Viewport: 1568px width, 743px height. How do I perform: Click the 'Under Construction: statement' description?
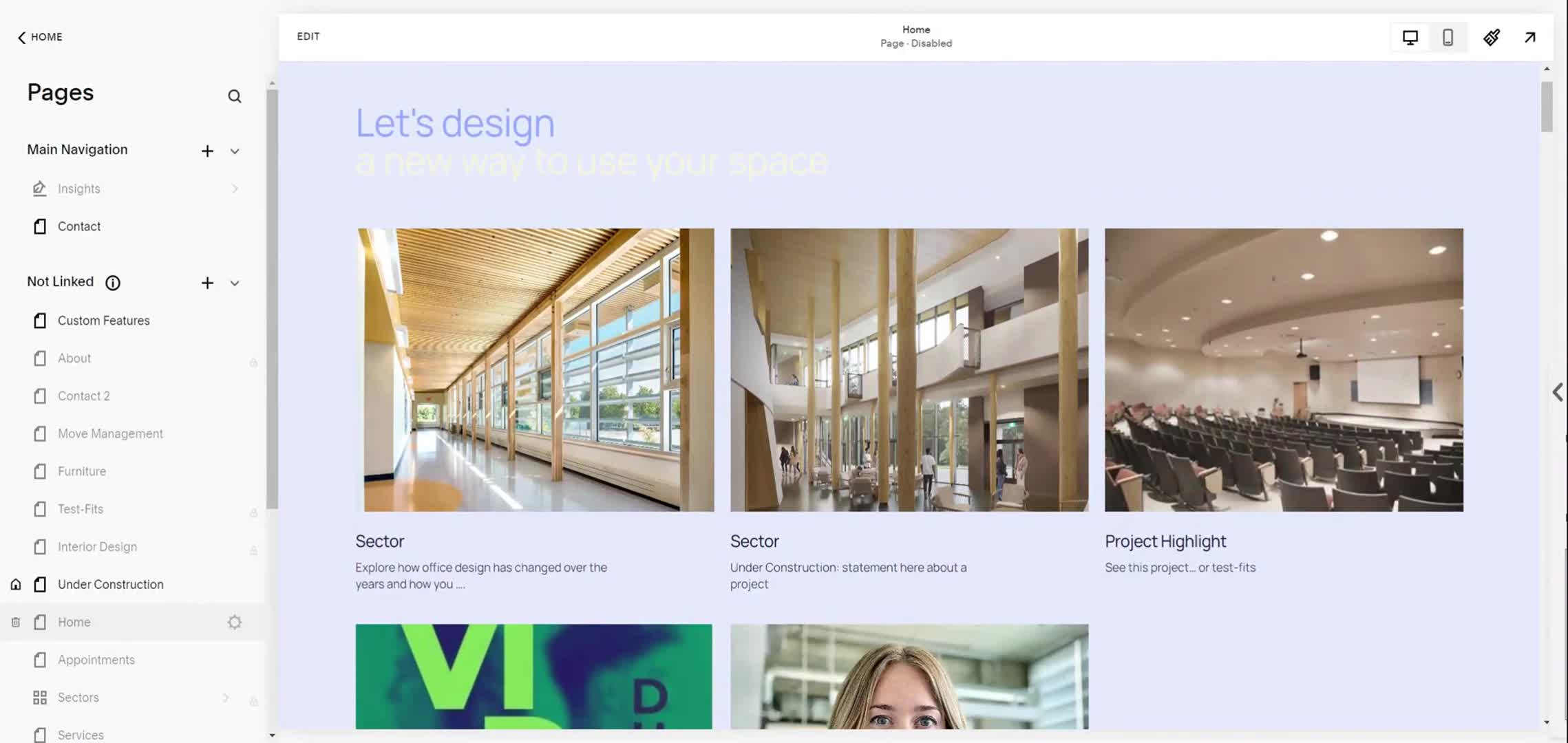(x=848, y=576)
